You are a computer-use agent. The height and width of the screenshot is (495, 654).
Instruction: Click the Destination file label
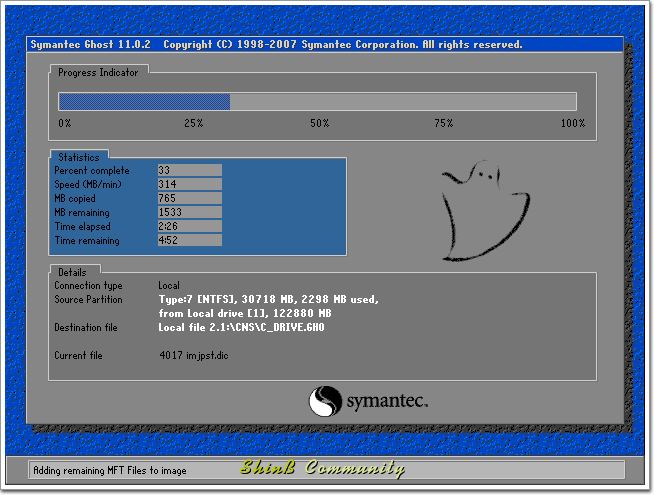(x=86, y=327)
